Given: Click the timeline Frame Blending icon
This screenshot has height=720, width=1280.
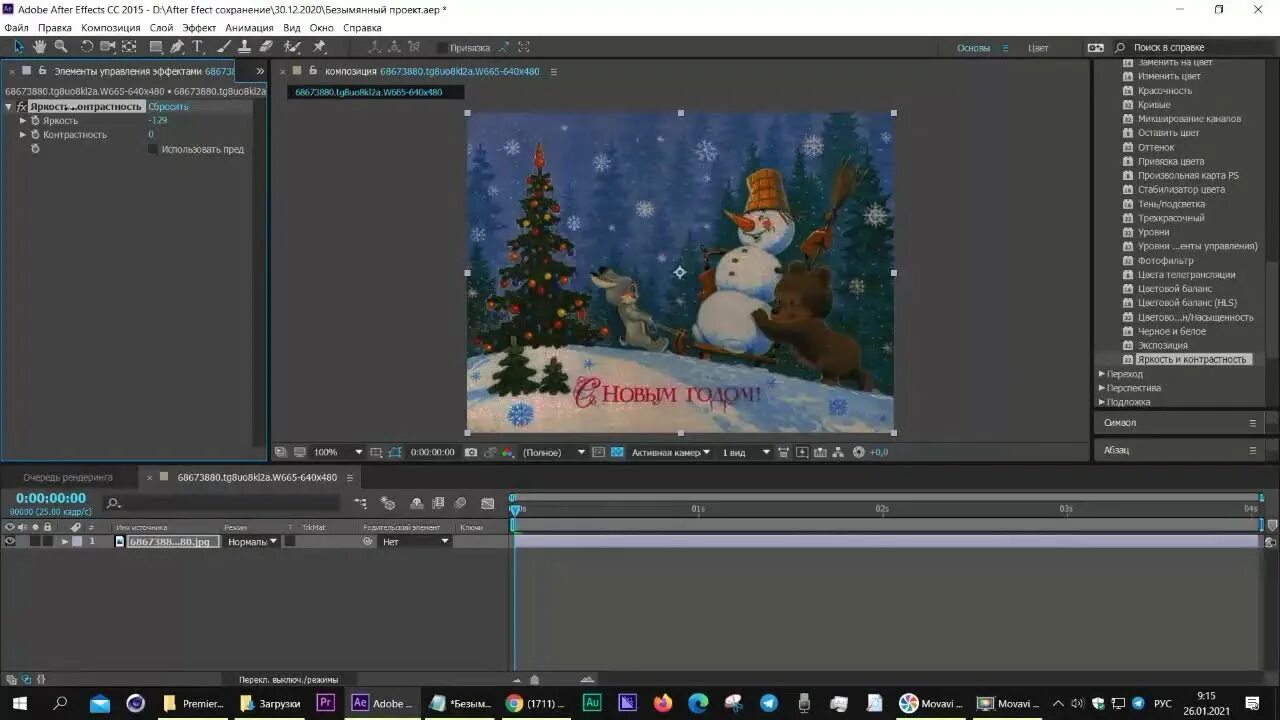Looking at the screenshot, I should [x=439, y=503].
